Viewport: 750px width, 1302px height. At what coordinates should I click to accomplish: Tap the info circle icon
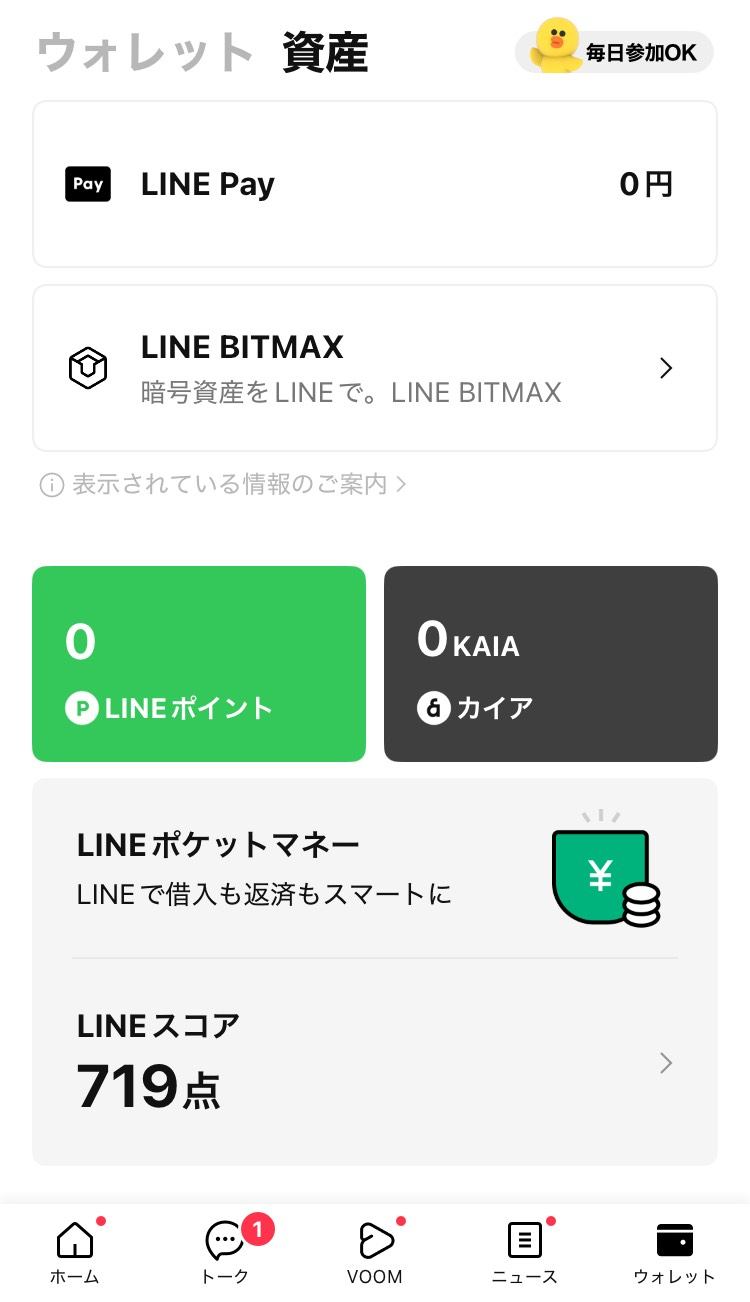point(51,485)
